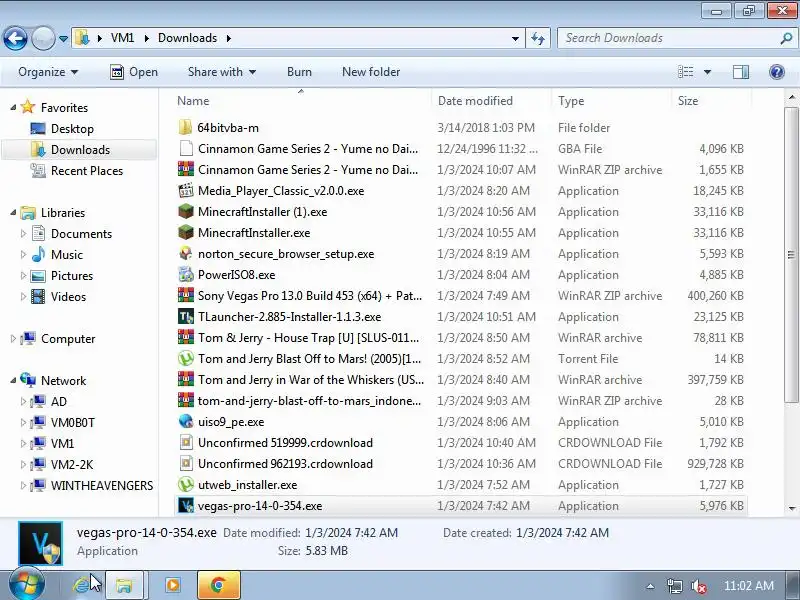Click the Tom and Jerry Blast Off torrent icon
The height and width of the screenshot is (600, 800).
coord(186,359)
